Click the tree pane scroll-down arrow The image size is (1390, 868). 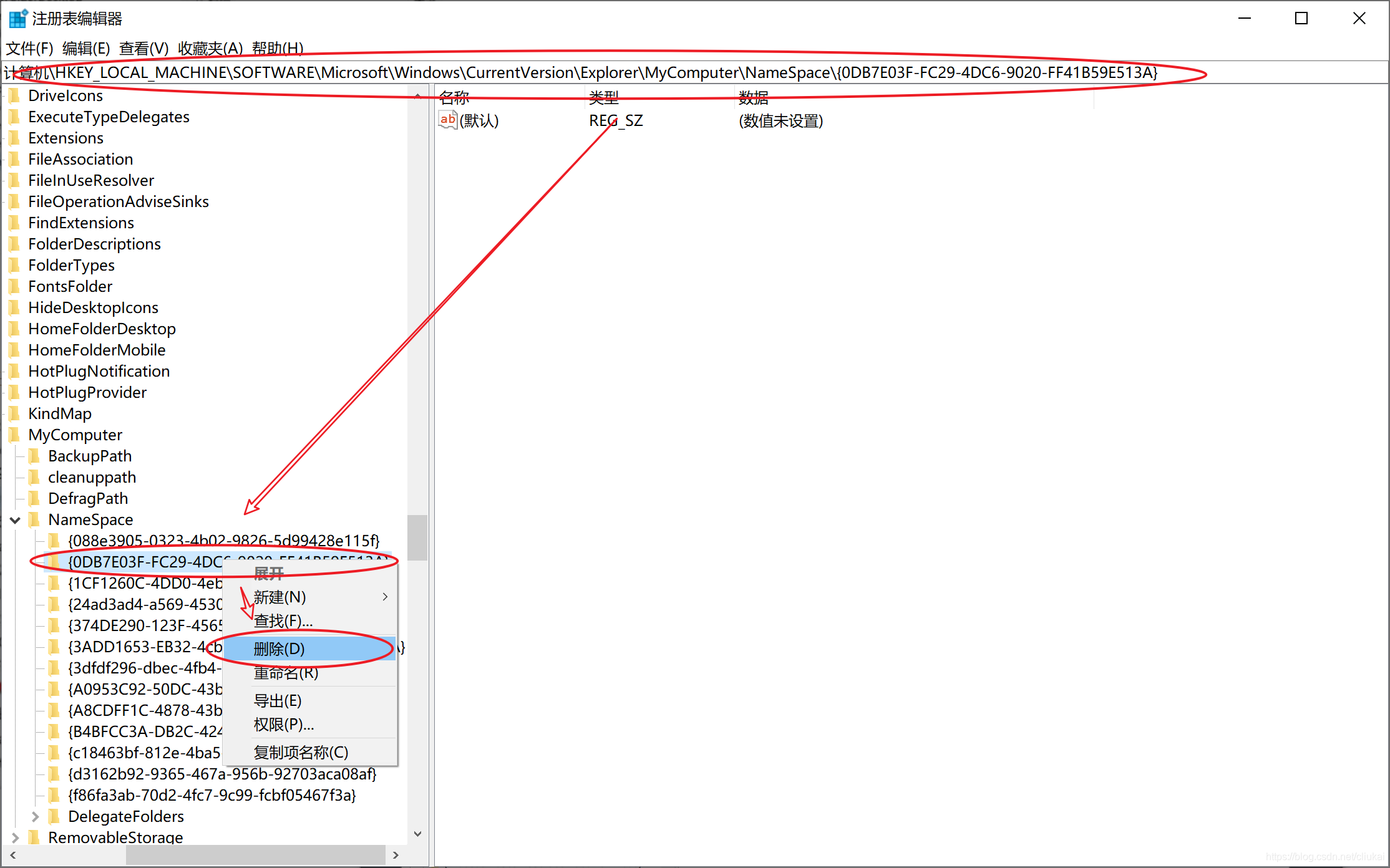click(418, 834)
